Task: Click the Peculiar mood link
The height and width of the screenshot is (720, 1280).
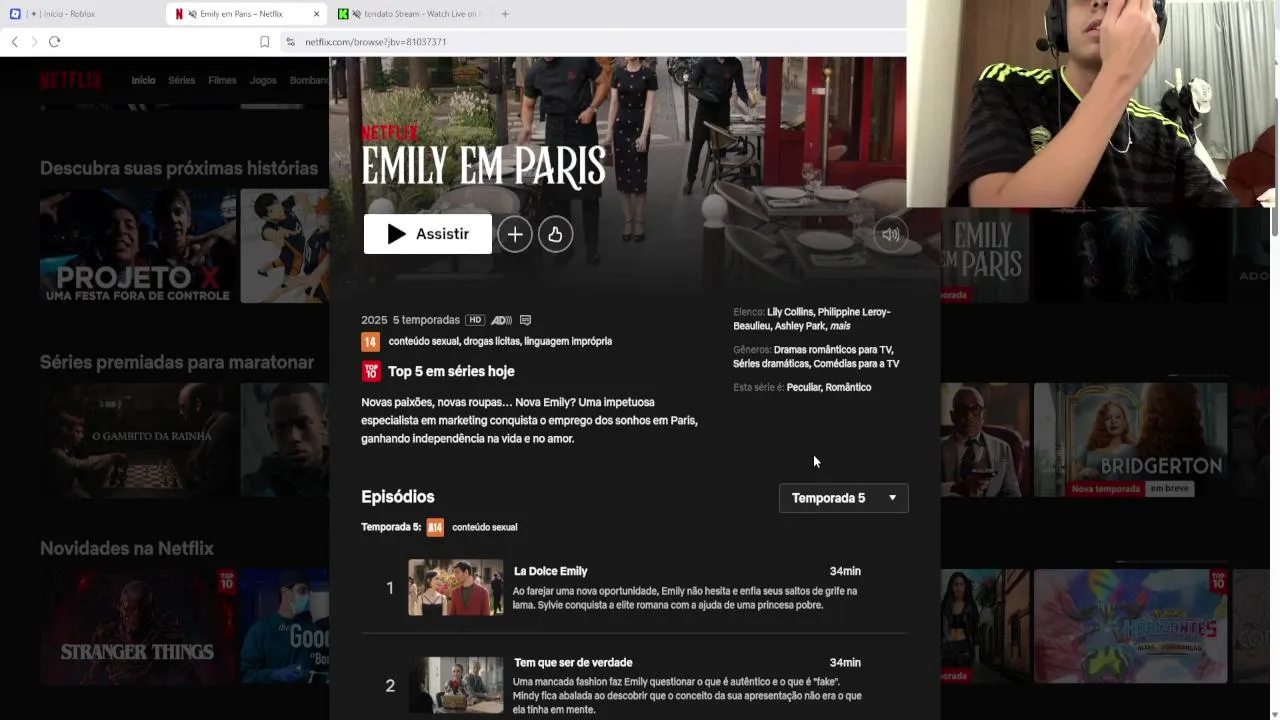Action: click(x=803, y=387)
